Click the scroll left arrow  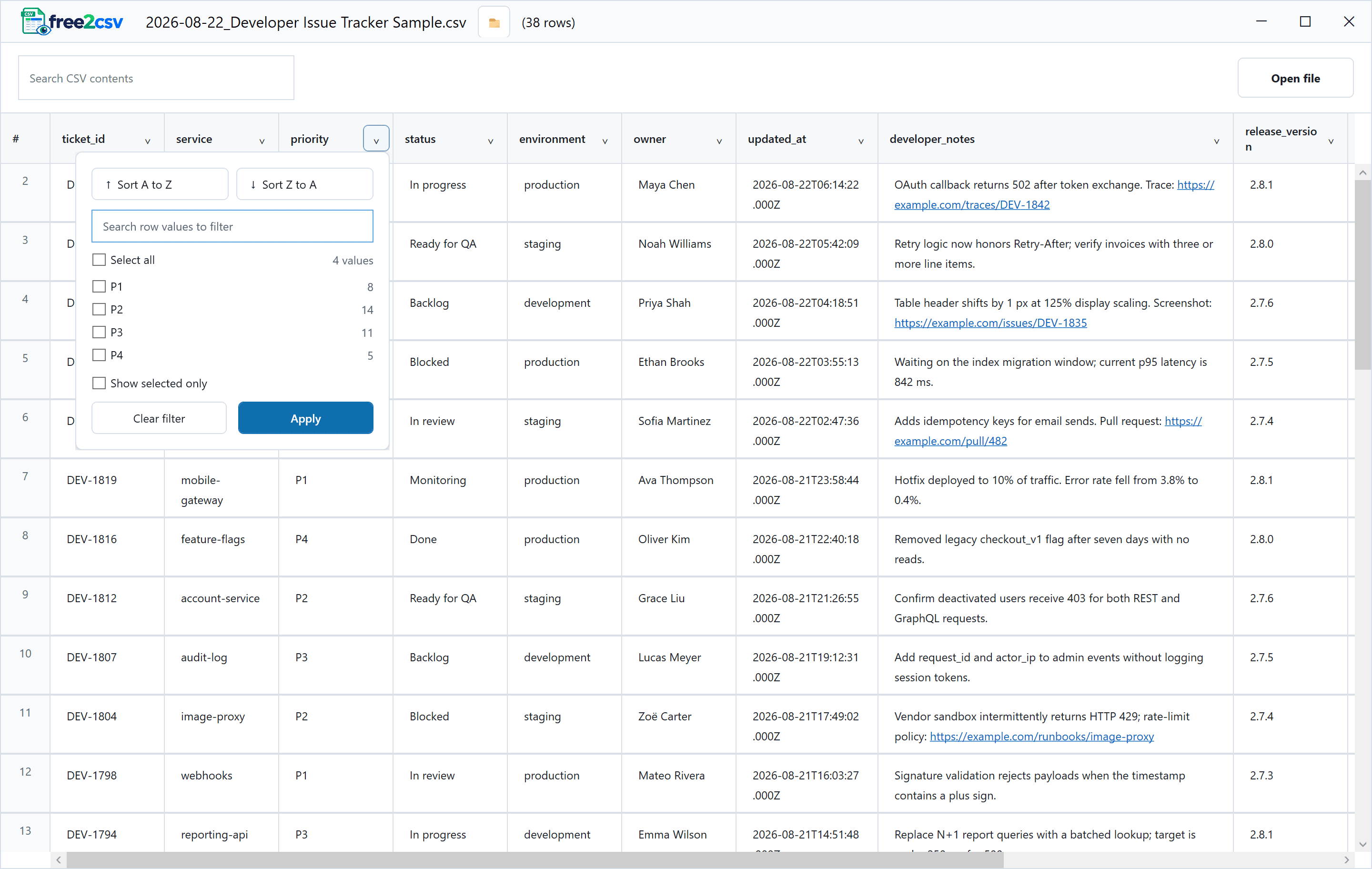tap(59, 860)
